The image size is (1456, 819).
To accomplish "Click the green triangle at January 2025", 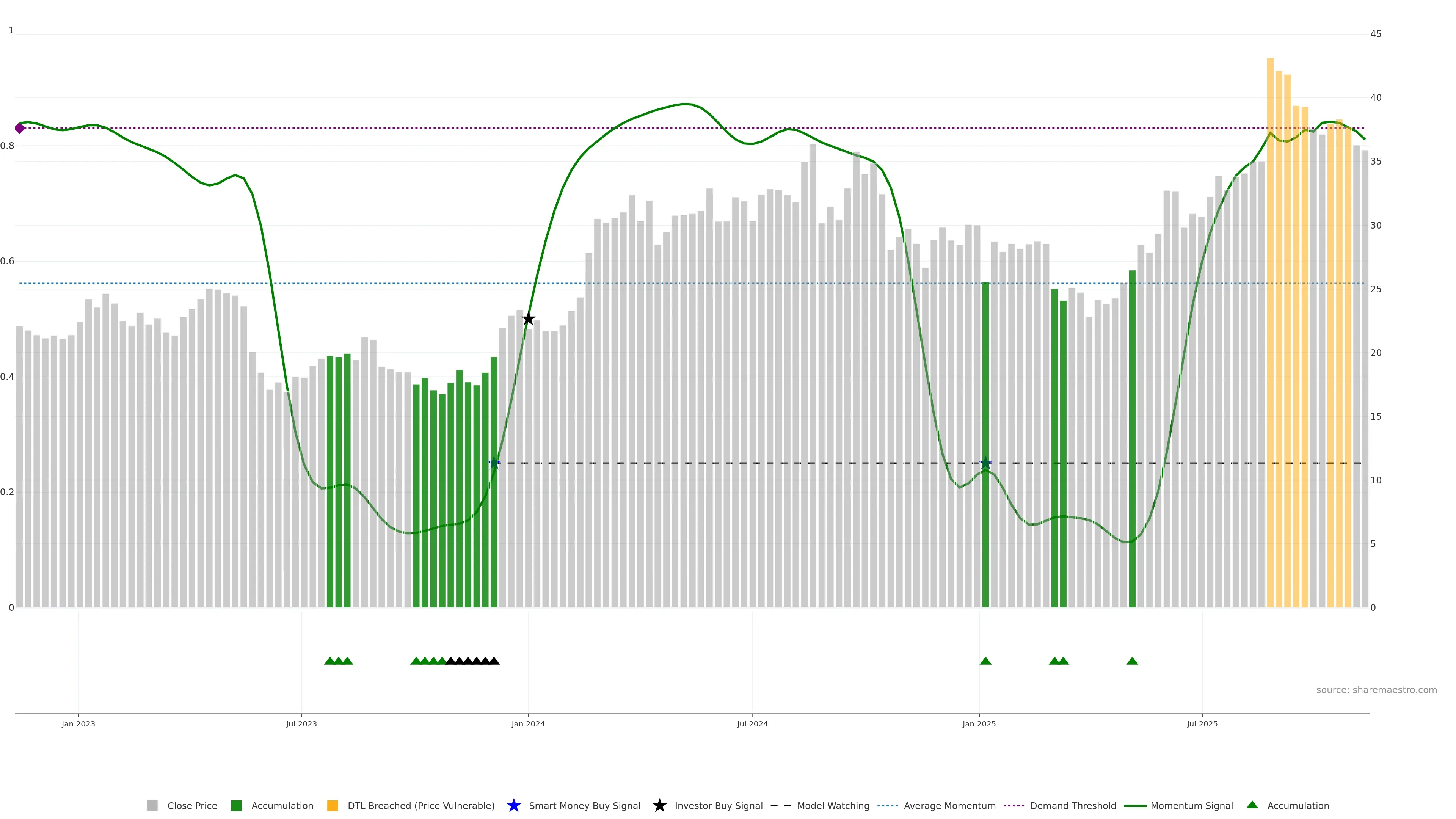I will pyautogui.click(x=985, y=661).
